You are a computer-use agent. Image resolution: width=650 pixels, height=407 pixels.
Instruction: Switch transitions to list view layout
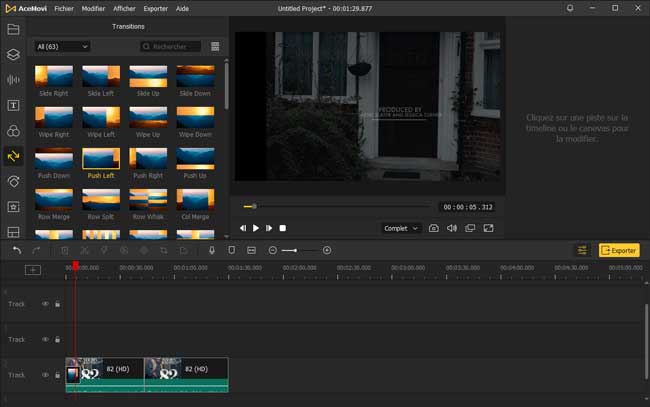click(215, 46)
